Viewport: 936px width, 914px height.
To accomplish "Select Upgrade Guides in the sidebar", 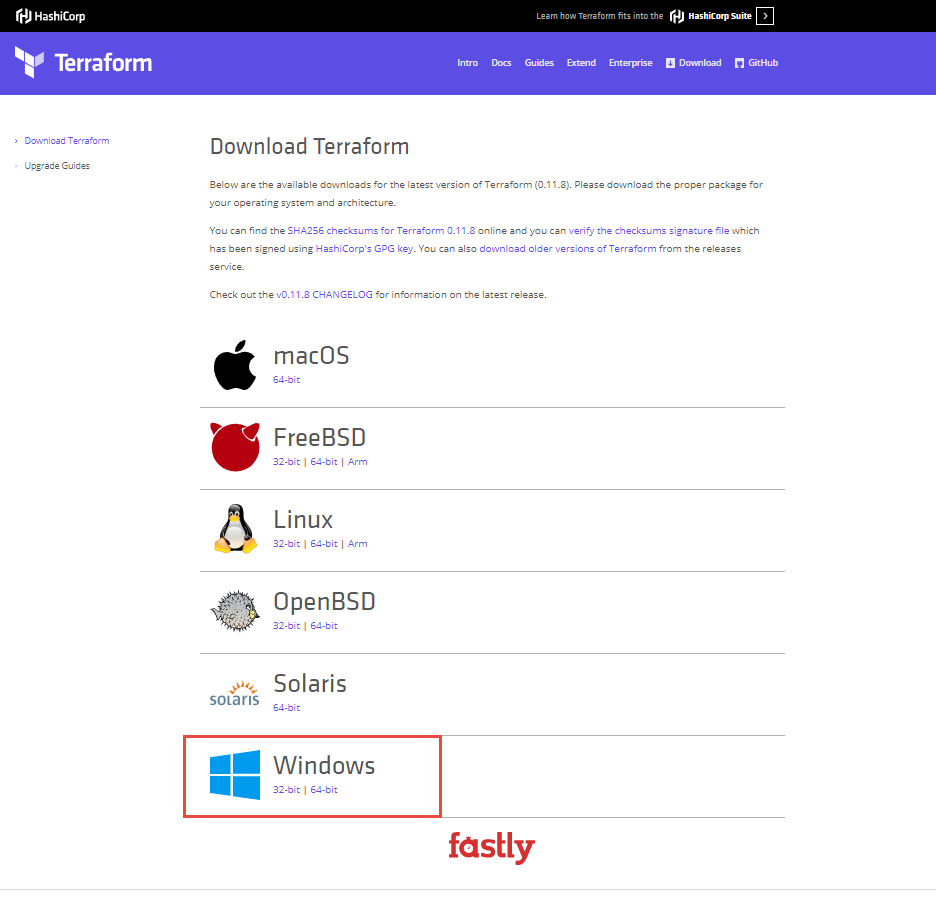I will [57, 166].
